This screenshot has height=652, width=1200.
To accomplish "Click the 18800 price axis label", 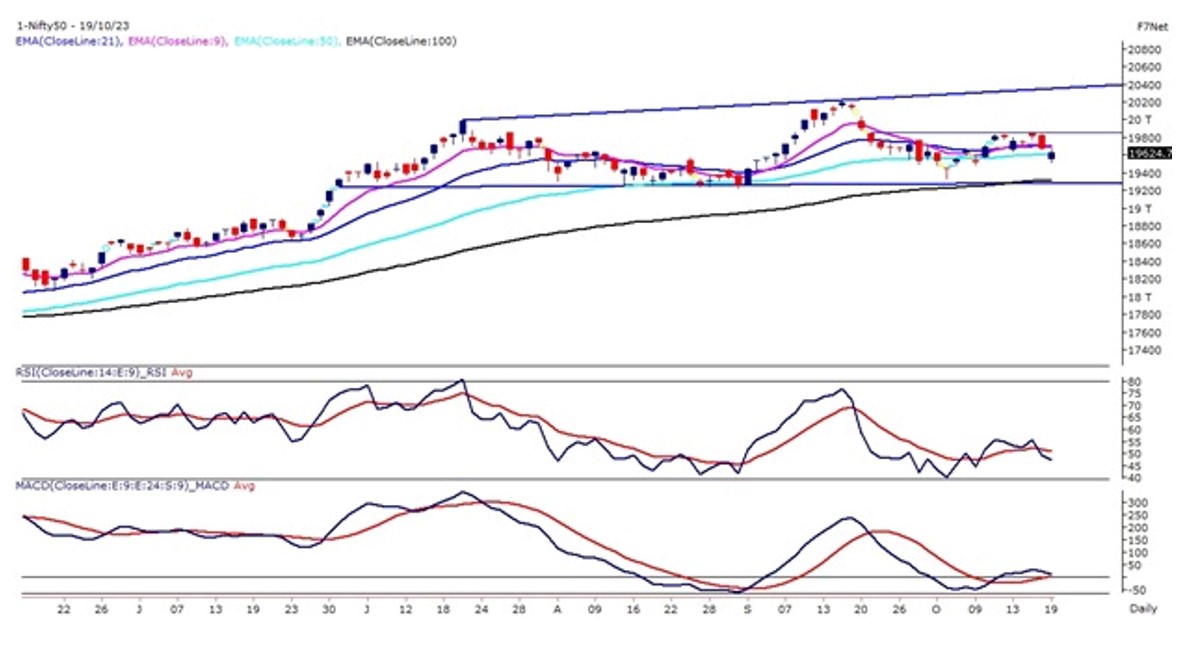I will (1146, 227).
